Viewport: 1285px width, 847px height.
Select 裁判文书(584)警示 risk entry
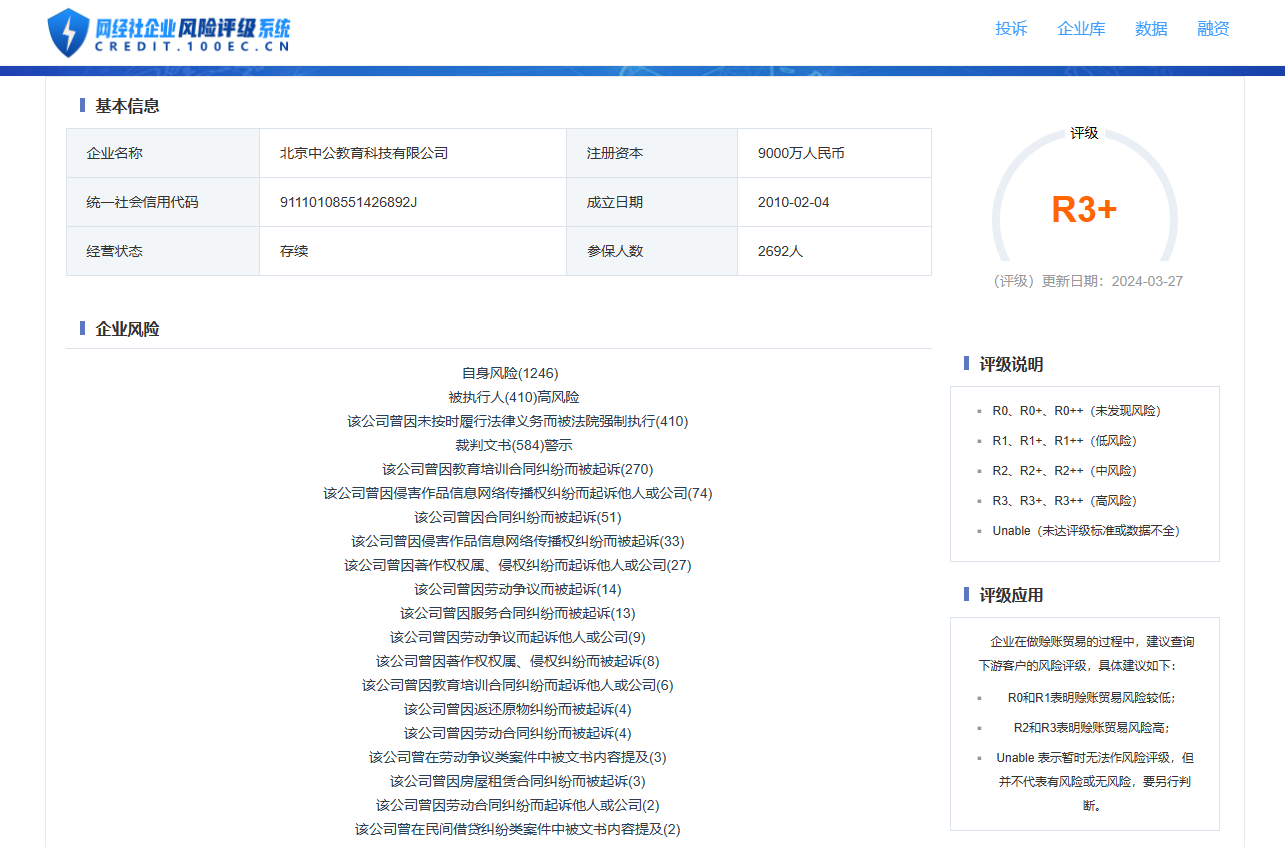pos(514,445)
